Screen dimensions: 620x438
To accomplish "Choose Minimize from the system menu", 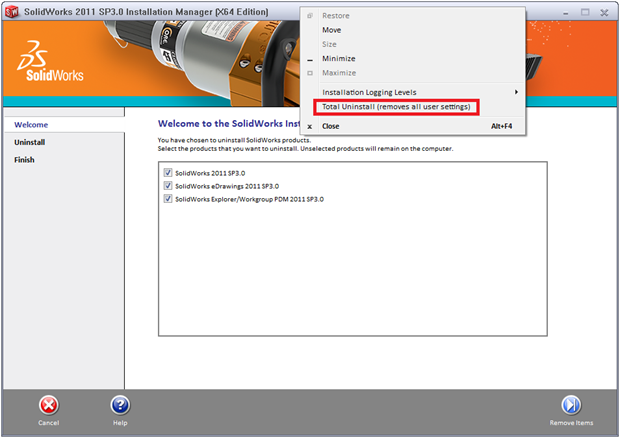I will (413, 59).
